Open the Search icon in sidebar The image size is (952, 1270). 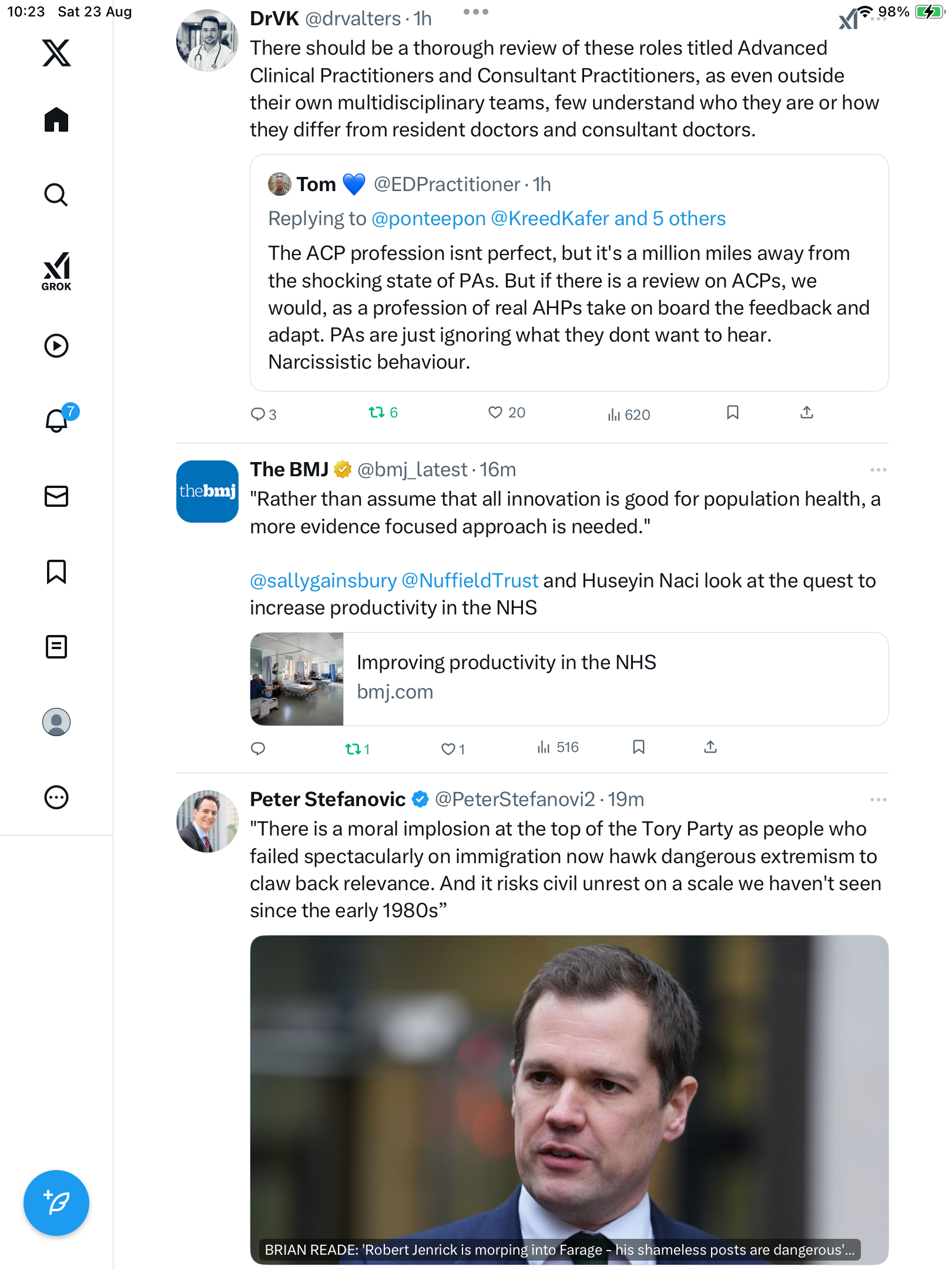pos(56,195)
